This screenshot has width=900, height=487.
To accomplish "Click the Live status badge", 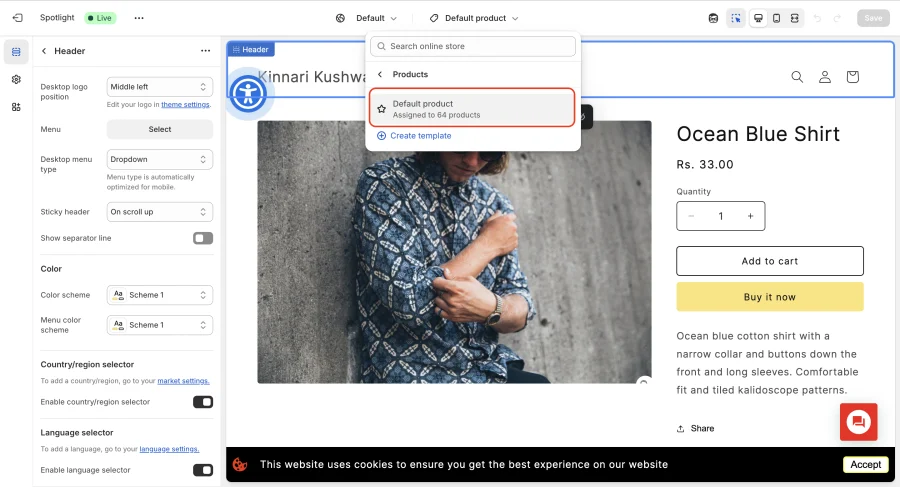I will [100, 18].
